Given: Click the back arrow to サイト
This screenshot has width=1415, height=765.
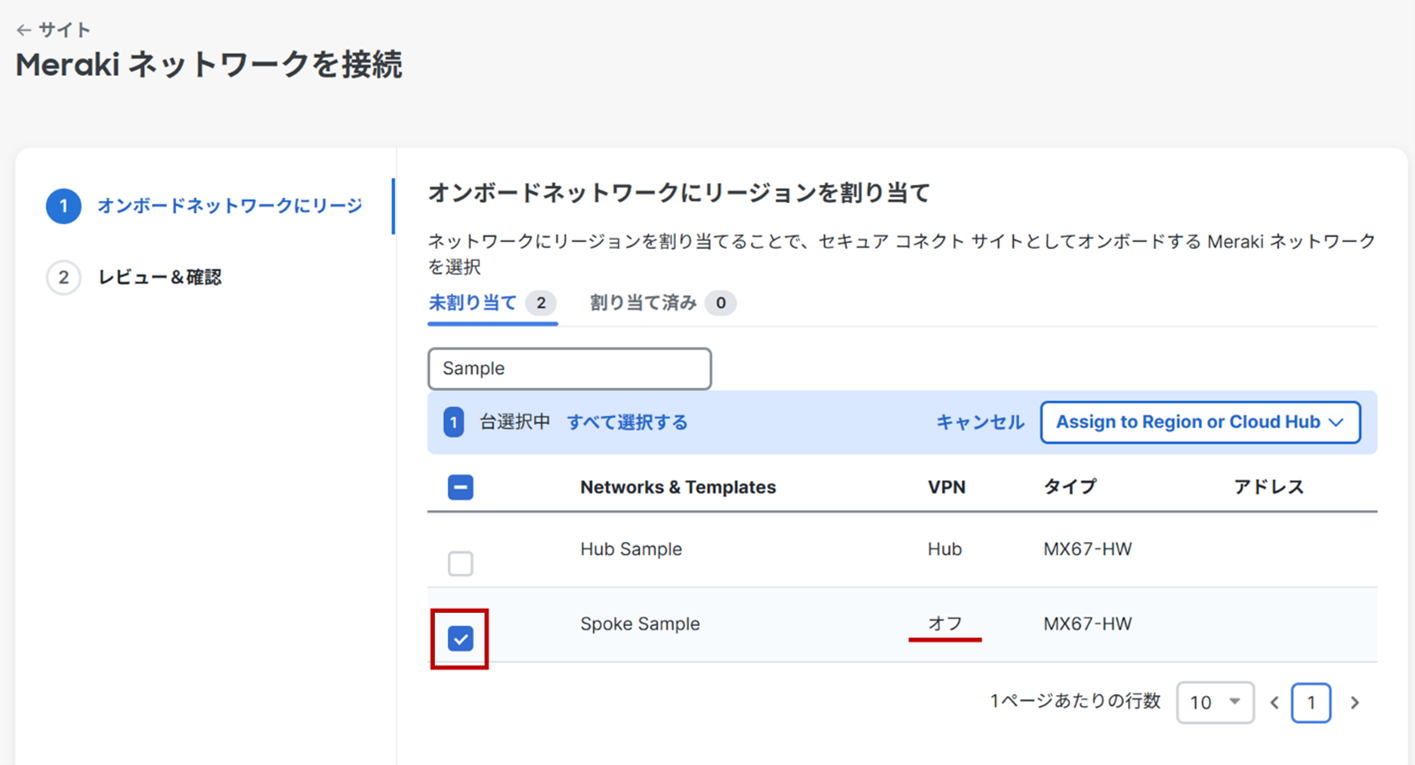Looking at the screenshot, I should [24, 31].
